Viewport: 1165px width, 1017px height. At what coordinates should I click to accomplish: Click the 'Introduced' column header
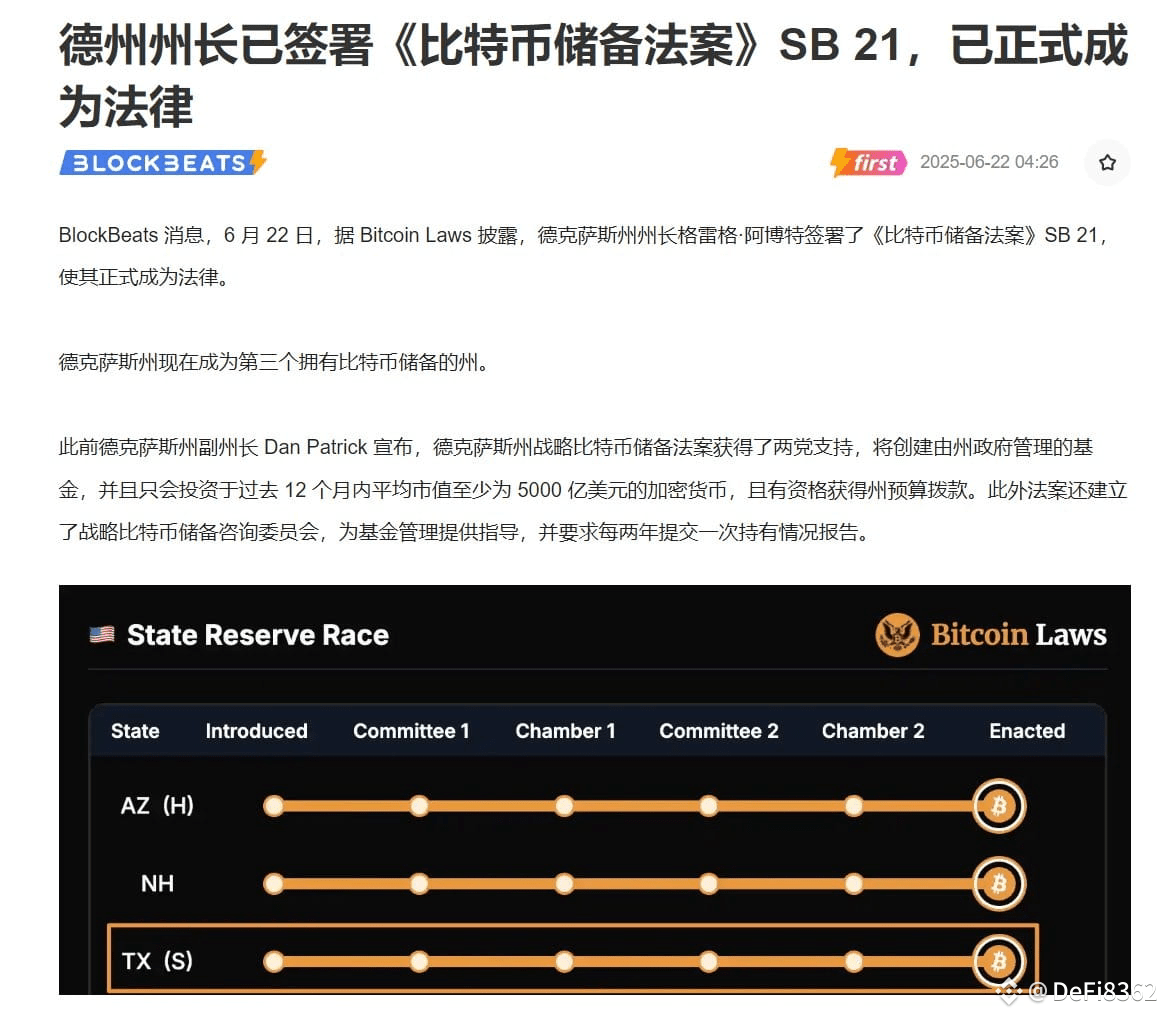(256, 731)
